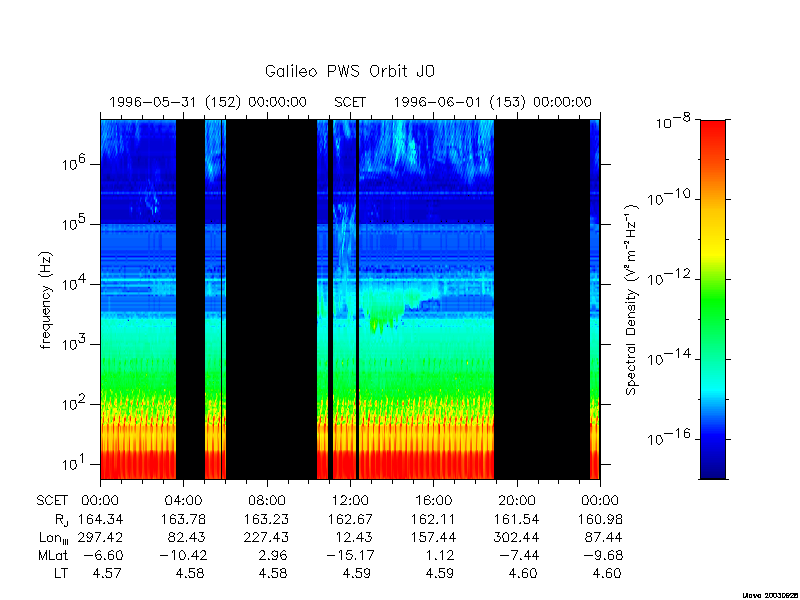Click the 'Uiowa' stamp in the corner

tap(770, 595)
